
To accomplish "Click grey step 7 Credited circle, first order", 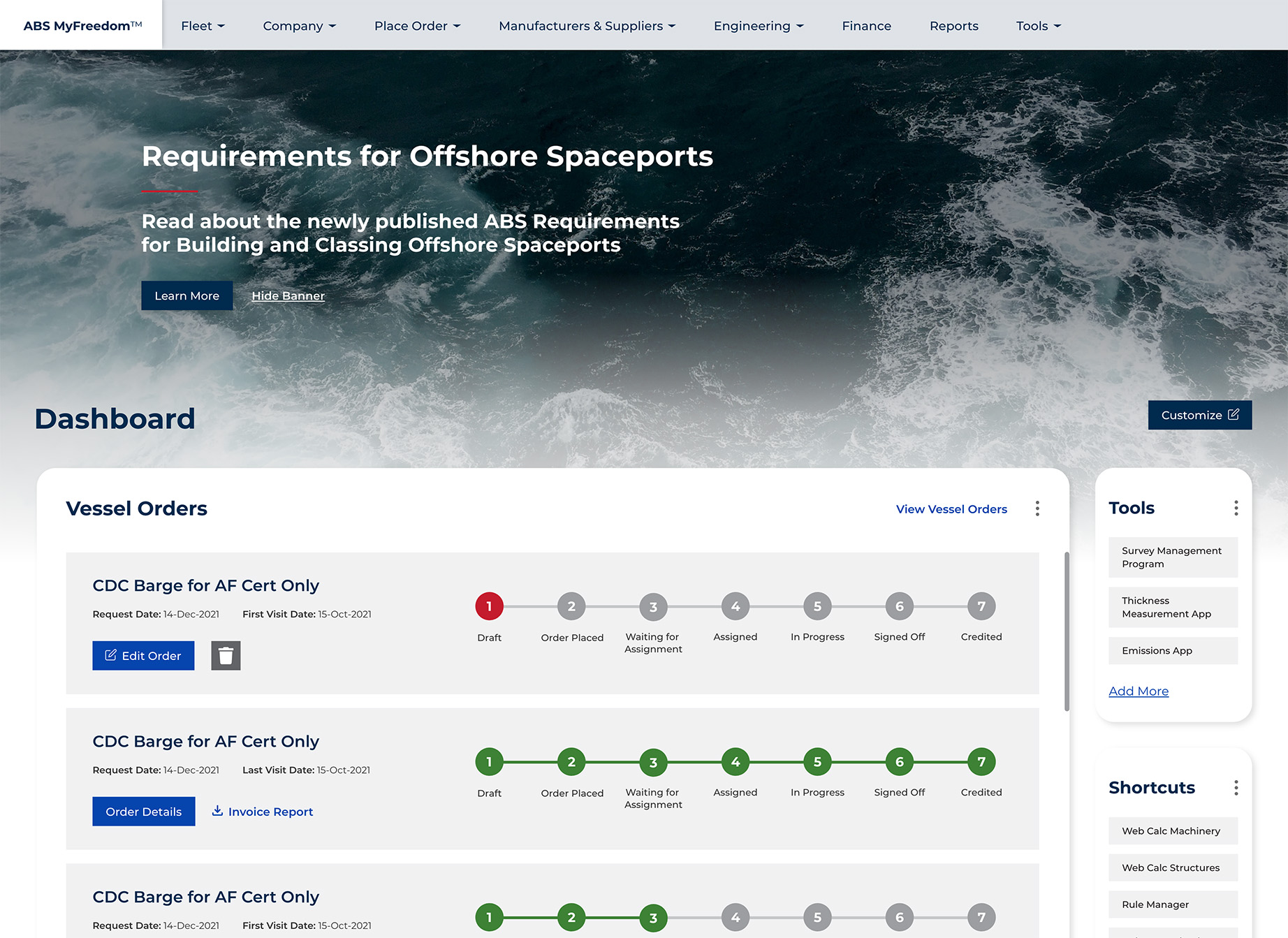I will [981, 606].
